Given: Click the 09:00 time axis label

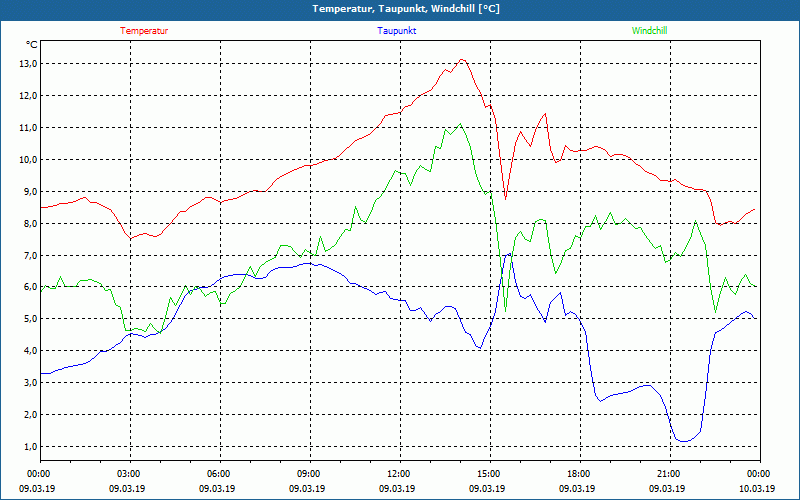Looking at the screenshot, I should point(310,474).
